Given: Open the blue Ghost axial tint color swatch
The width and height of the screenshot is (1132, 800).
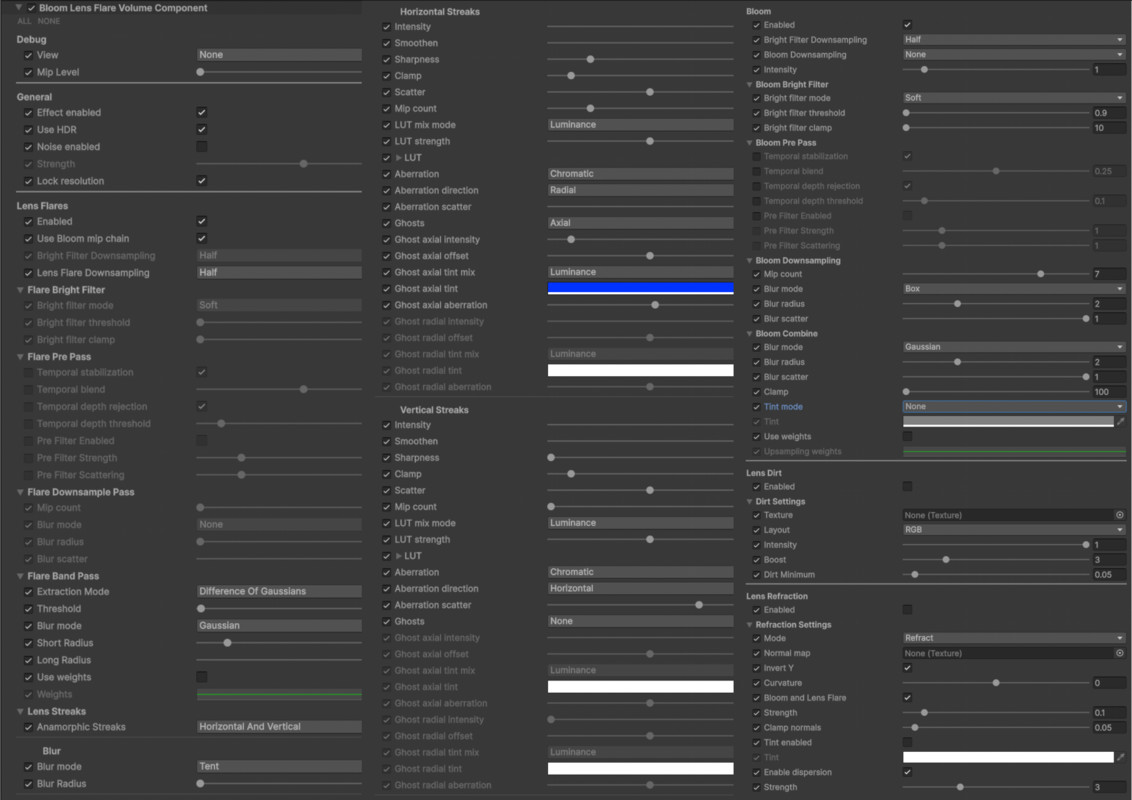Looking at the screenshot, I should coord(640,288).
